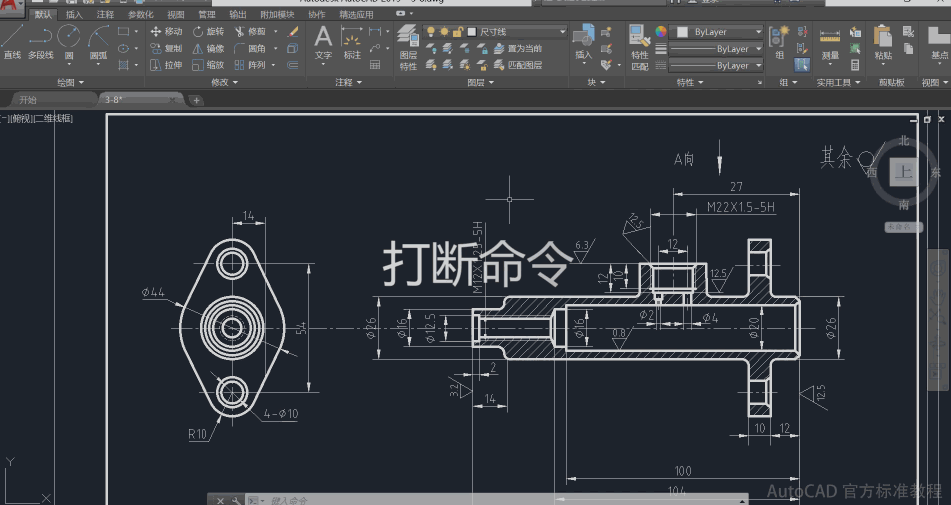Open the calculator utility icon
Image resolution: width=951 pixels, height=505 pixels.
(855, 65)
